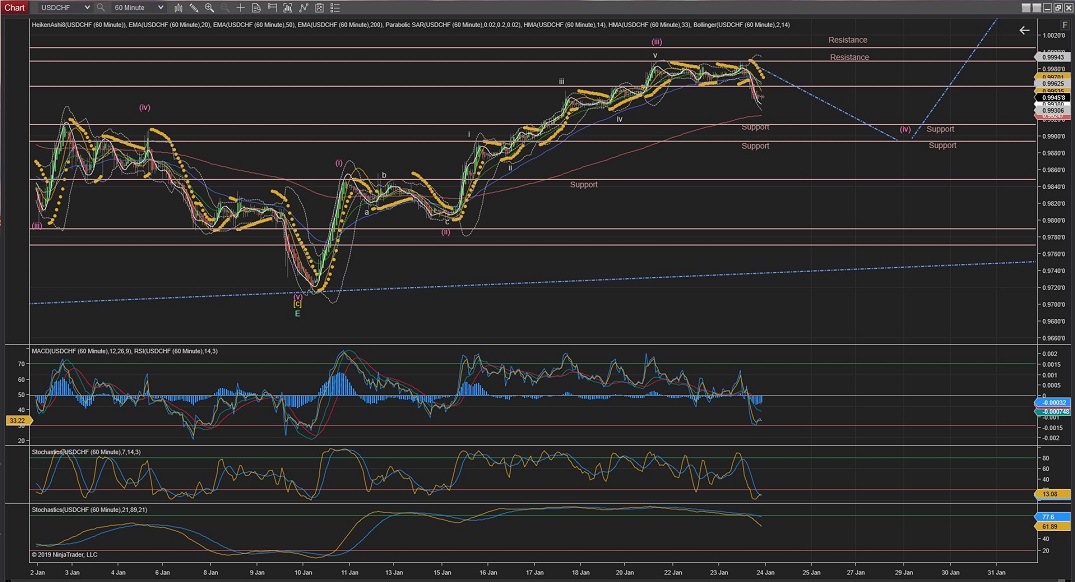
Task: Click the bar/chart style icon
Action: [178, 8]
